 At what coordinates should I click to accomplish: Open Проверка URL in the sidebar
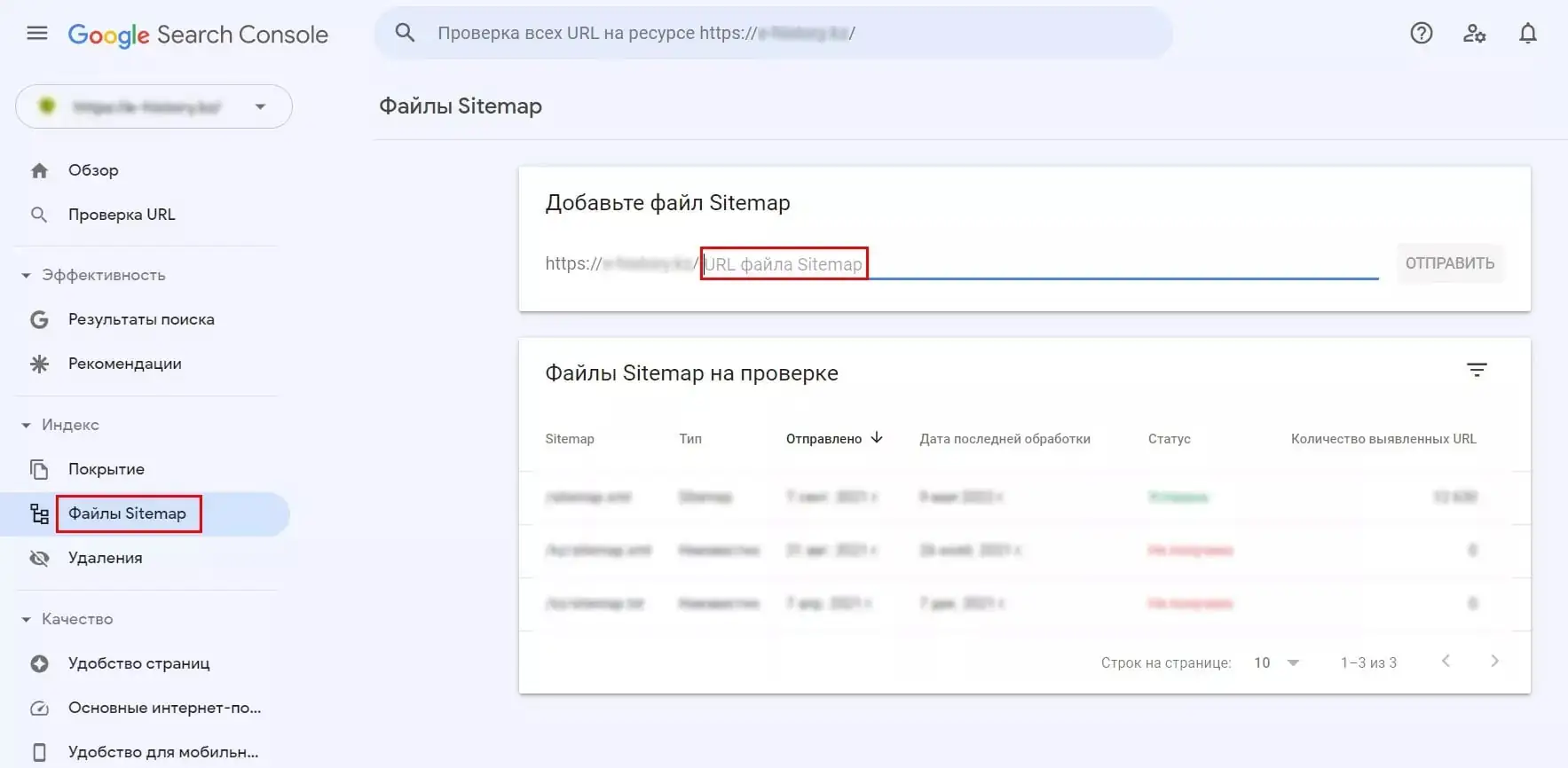(x=122, y=215)
